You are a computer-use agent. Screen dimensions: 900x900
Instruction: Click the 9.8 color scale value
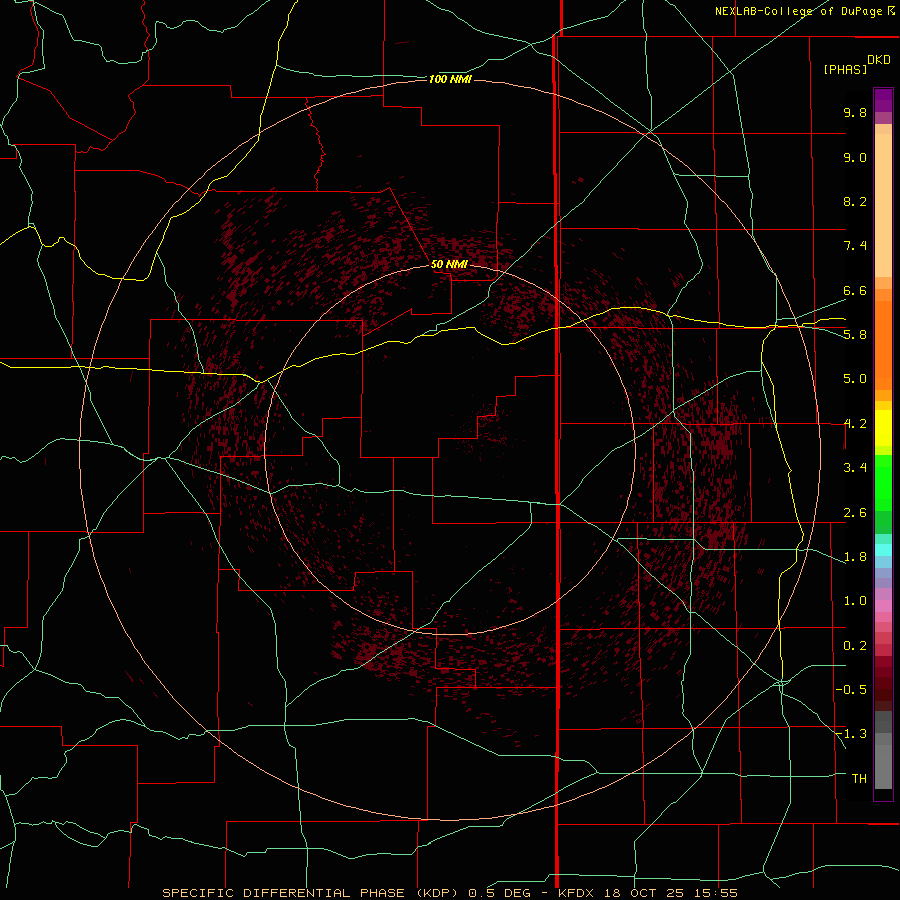click(x=855, y=112)
